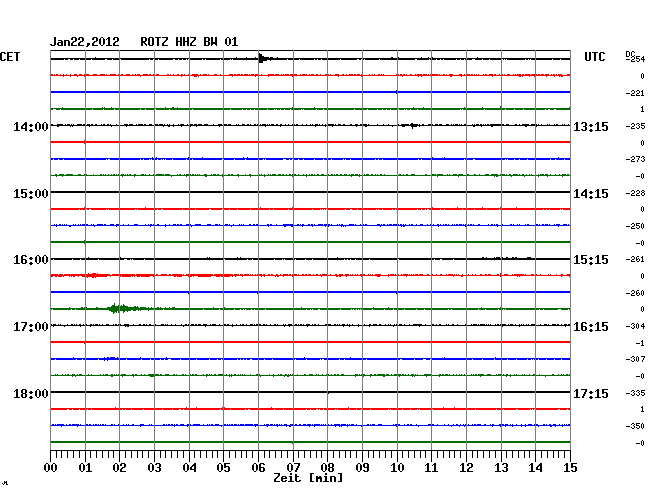Click the 02 minute axis tick label
This screenshot has height=494, width=650.
click(119, 468)
